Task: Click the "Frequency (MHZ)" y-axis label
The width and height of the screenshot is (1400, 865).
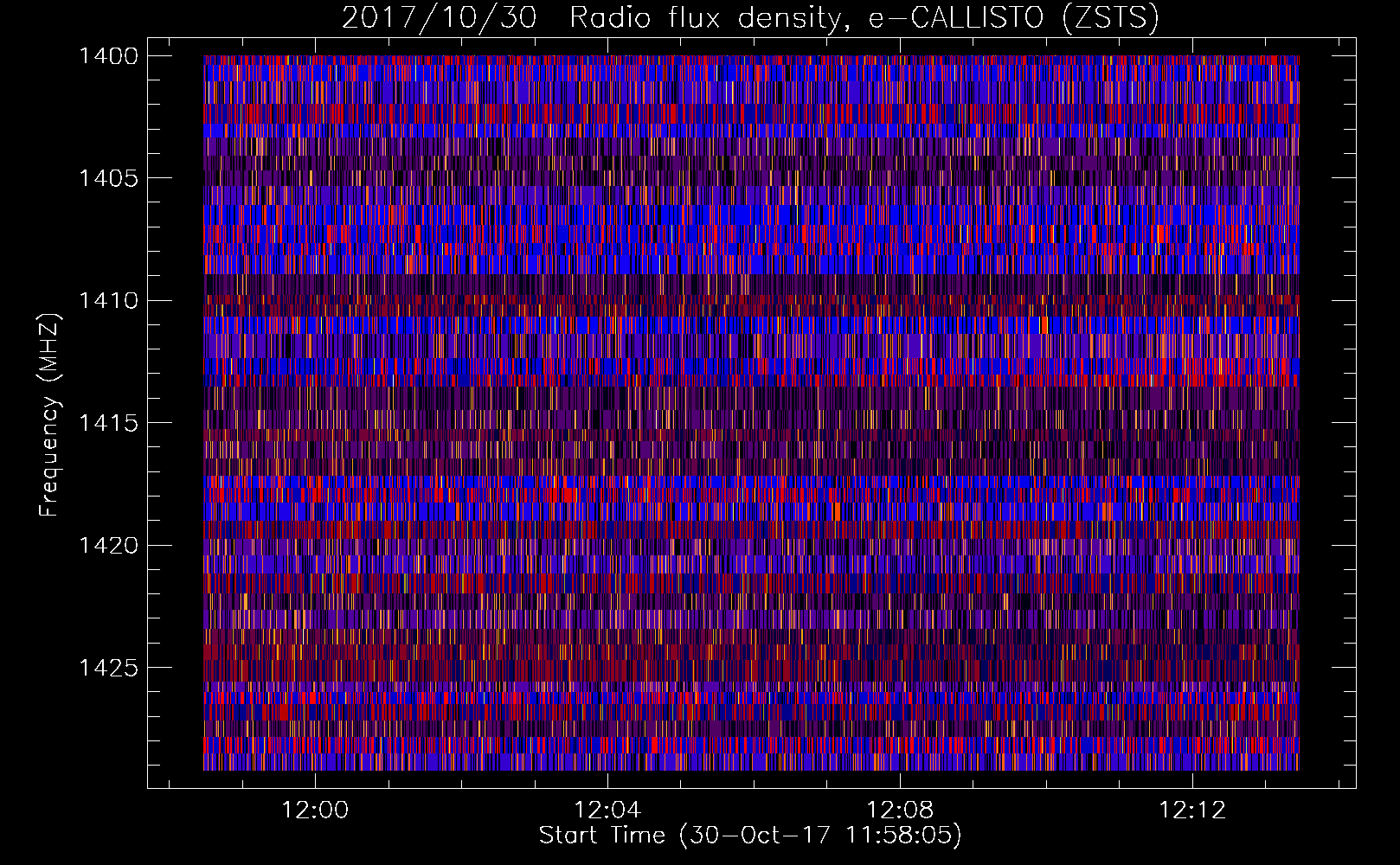Action: pos(50,415)
